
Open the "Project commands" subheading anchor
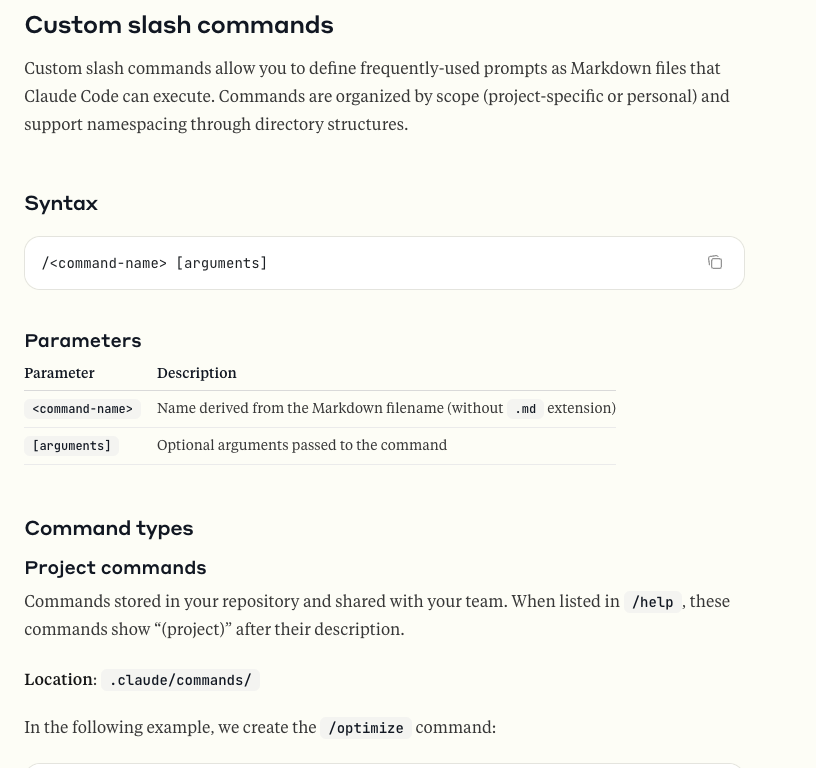pos(115,567)
